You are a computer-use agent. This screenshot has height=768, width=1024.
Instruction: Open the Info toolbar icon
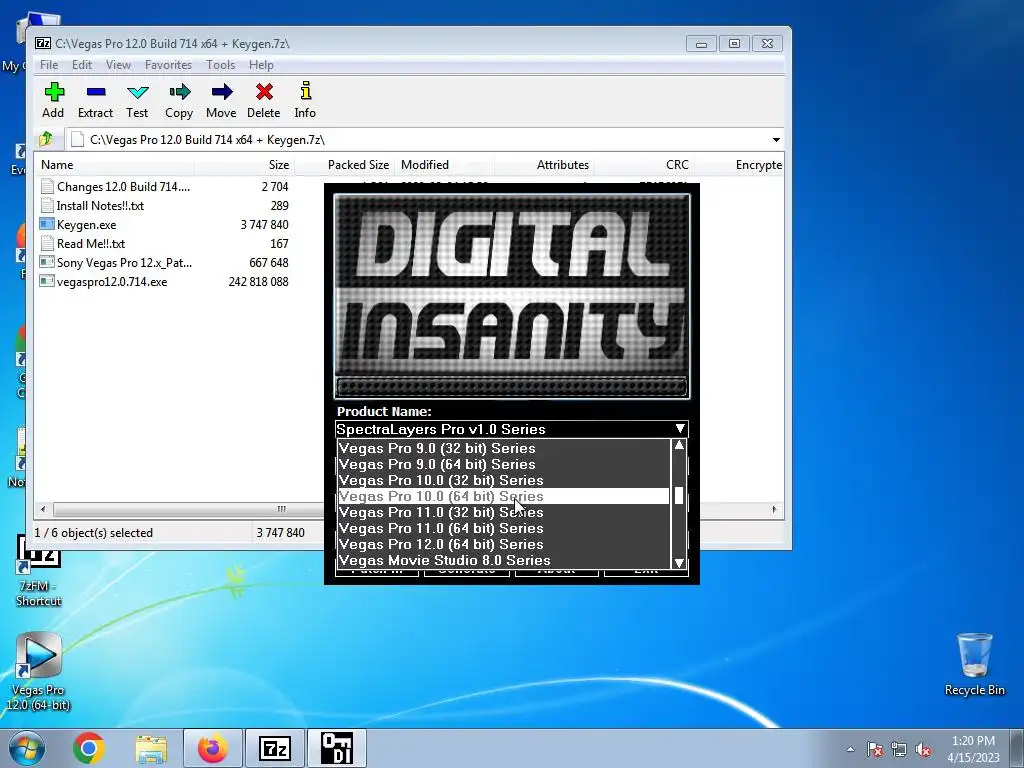point(305,100)
